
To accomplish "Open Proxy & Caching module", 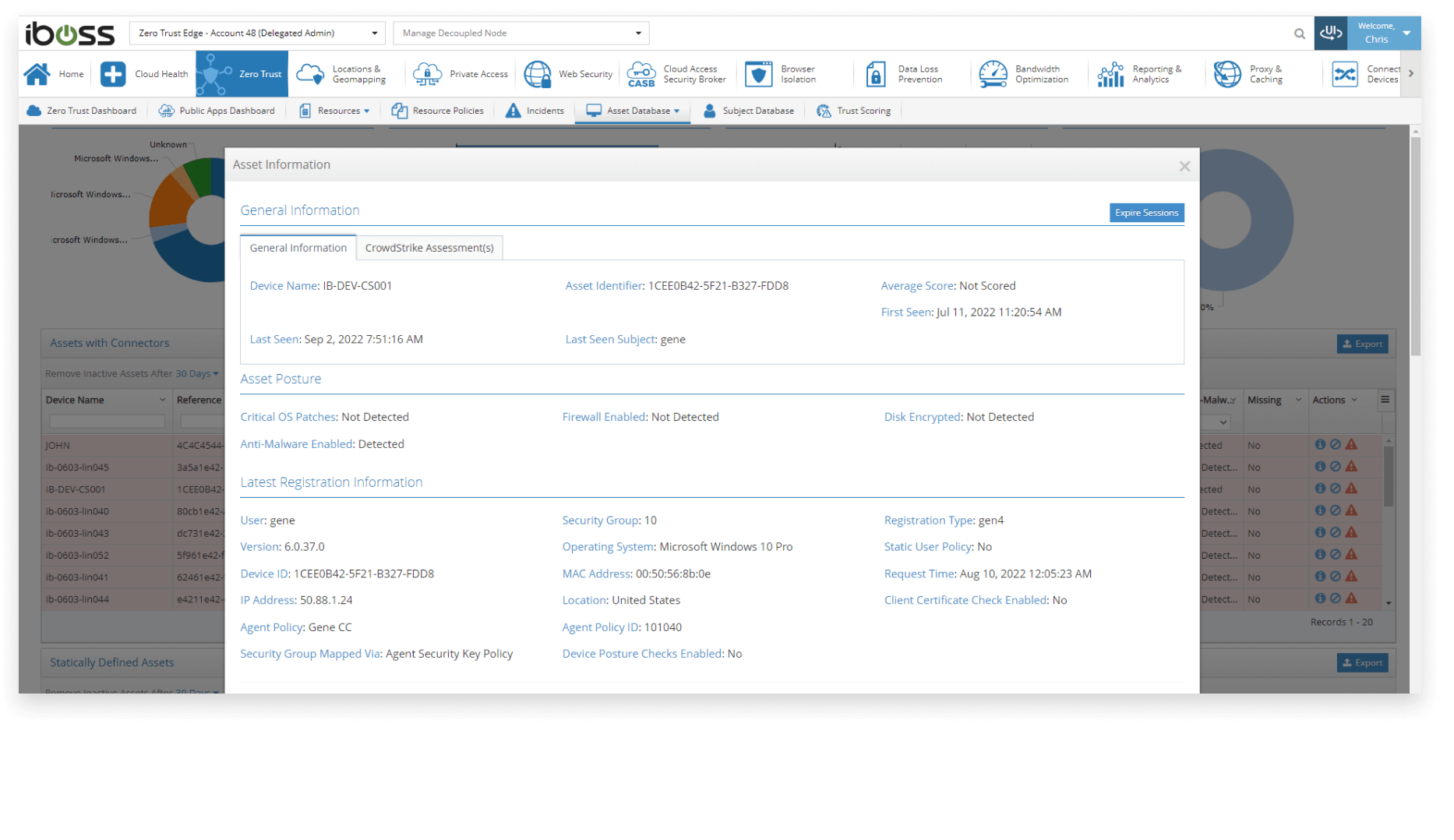I will tap(1248, 74).
